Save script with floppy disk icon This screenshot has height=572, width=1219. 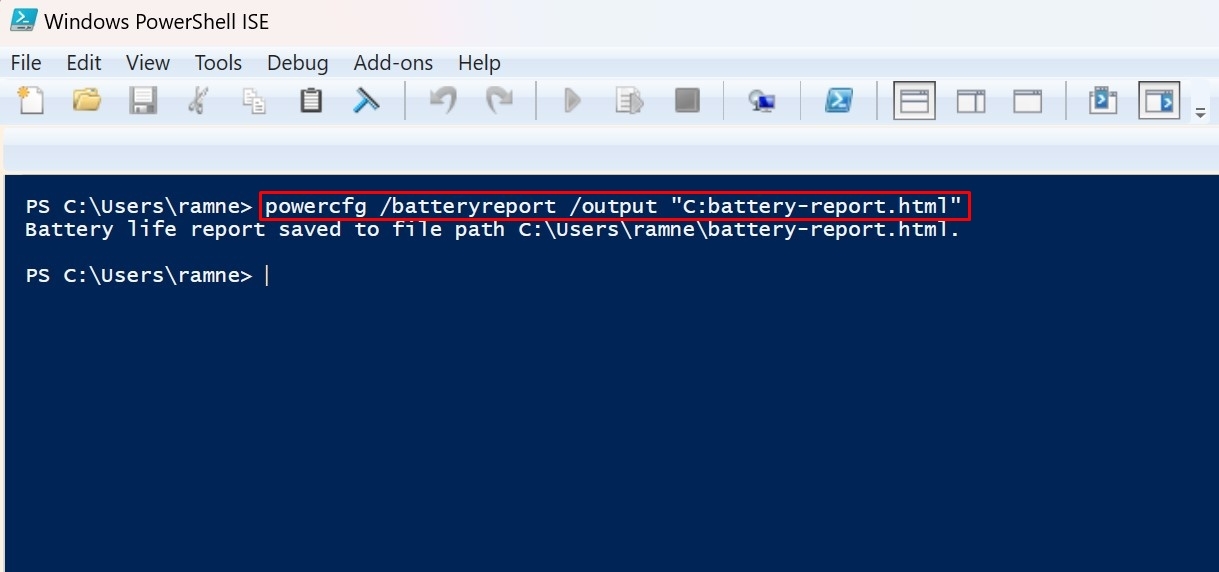point(143,100)
